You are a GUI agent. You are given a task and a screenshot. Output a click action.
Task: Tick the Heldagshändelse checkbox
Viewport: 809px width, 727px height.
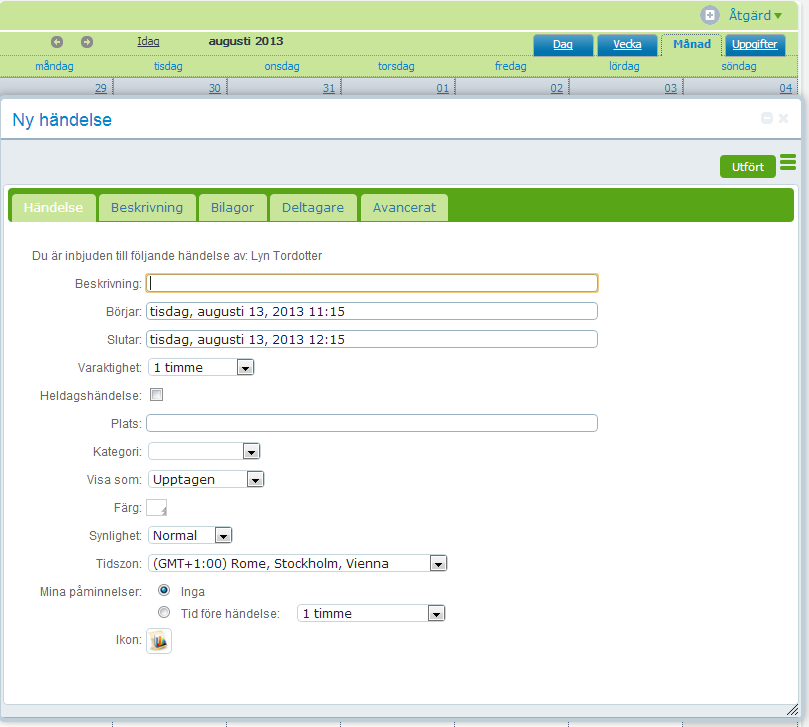click(156, 395)
